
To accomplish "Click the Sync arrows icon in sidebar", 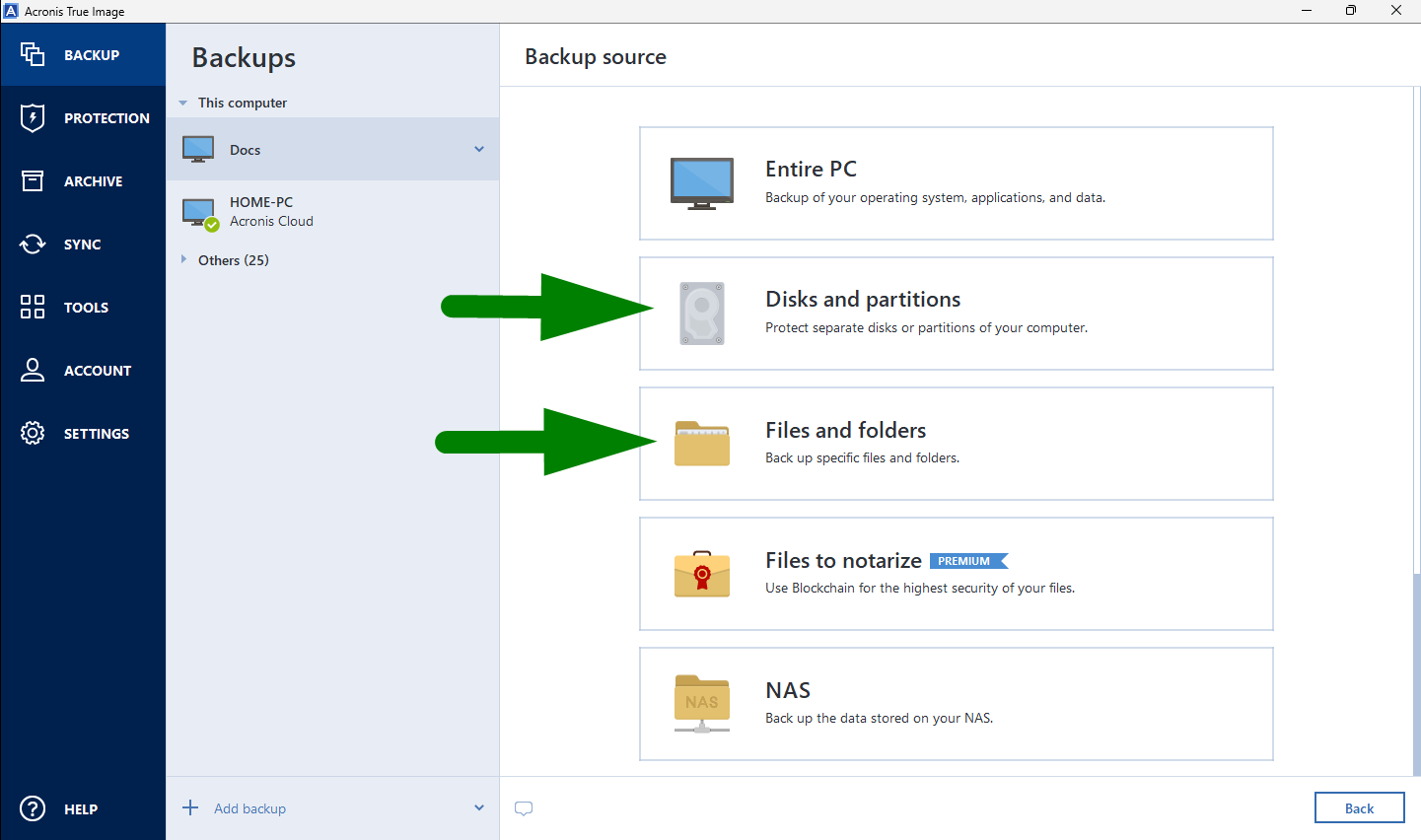I will 32,244.
